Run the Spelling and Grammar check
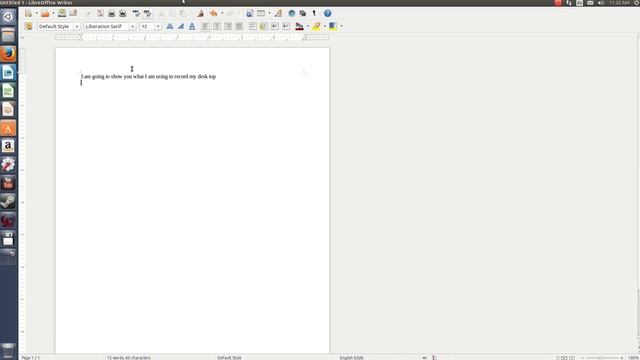The image size is (640, 360). (x=136, y=13)
